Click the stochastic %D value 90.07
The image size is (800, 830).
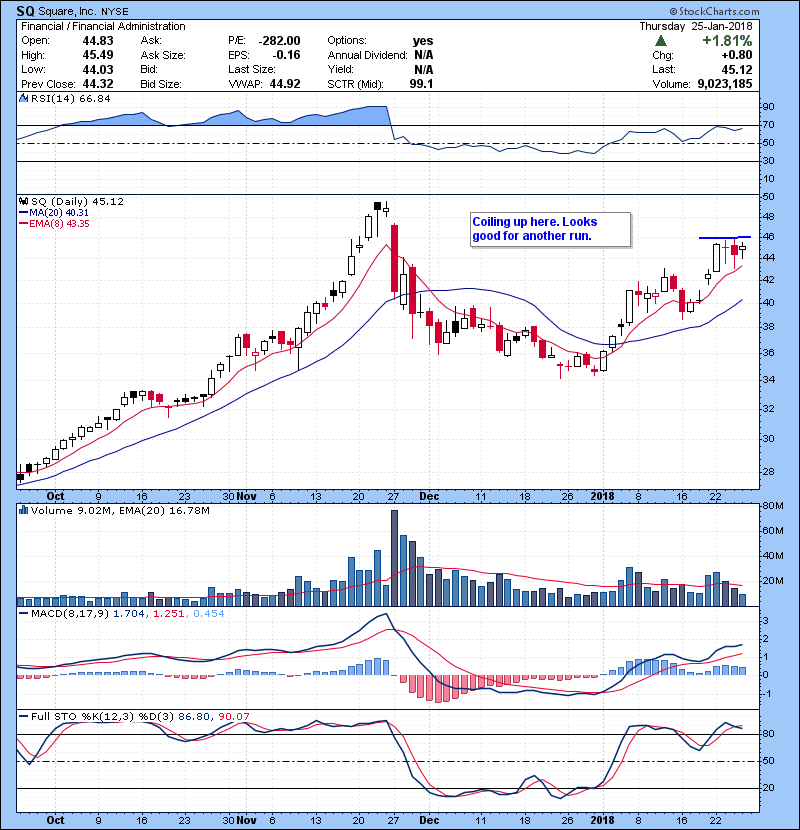pos(233,716)
